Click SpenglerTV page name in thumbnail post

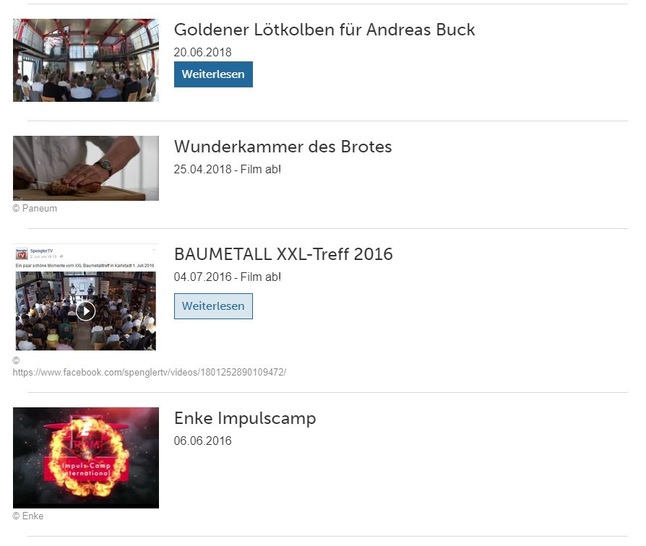(42, 251)
